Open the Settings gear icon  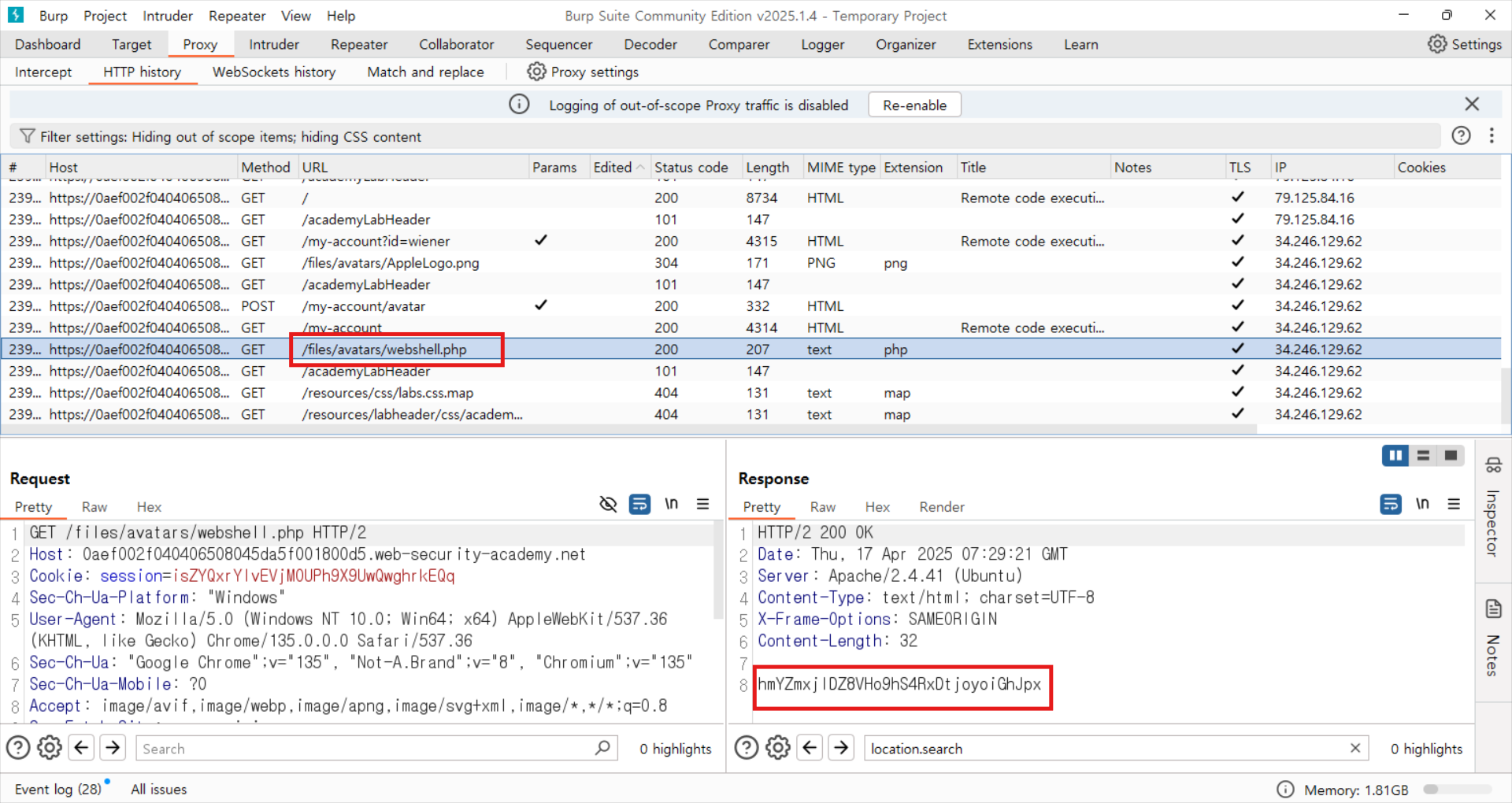[1437, 44]
